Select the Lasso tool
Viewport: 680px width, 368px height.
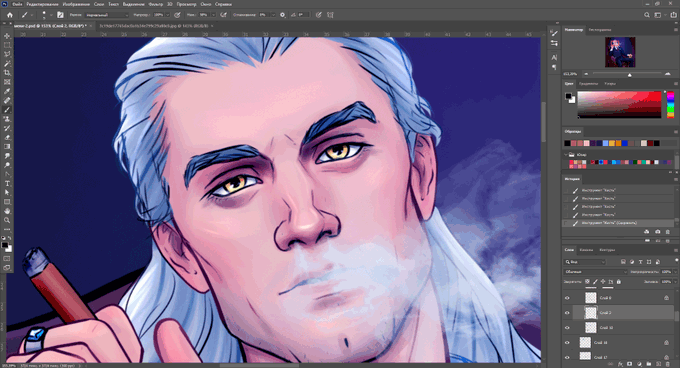click(x=7, y=54)
